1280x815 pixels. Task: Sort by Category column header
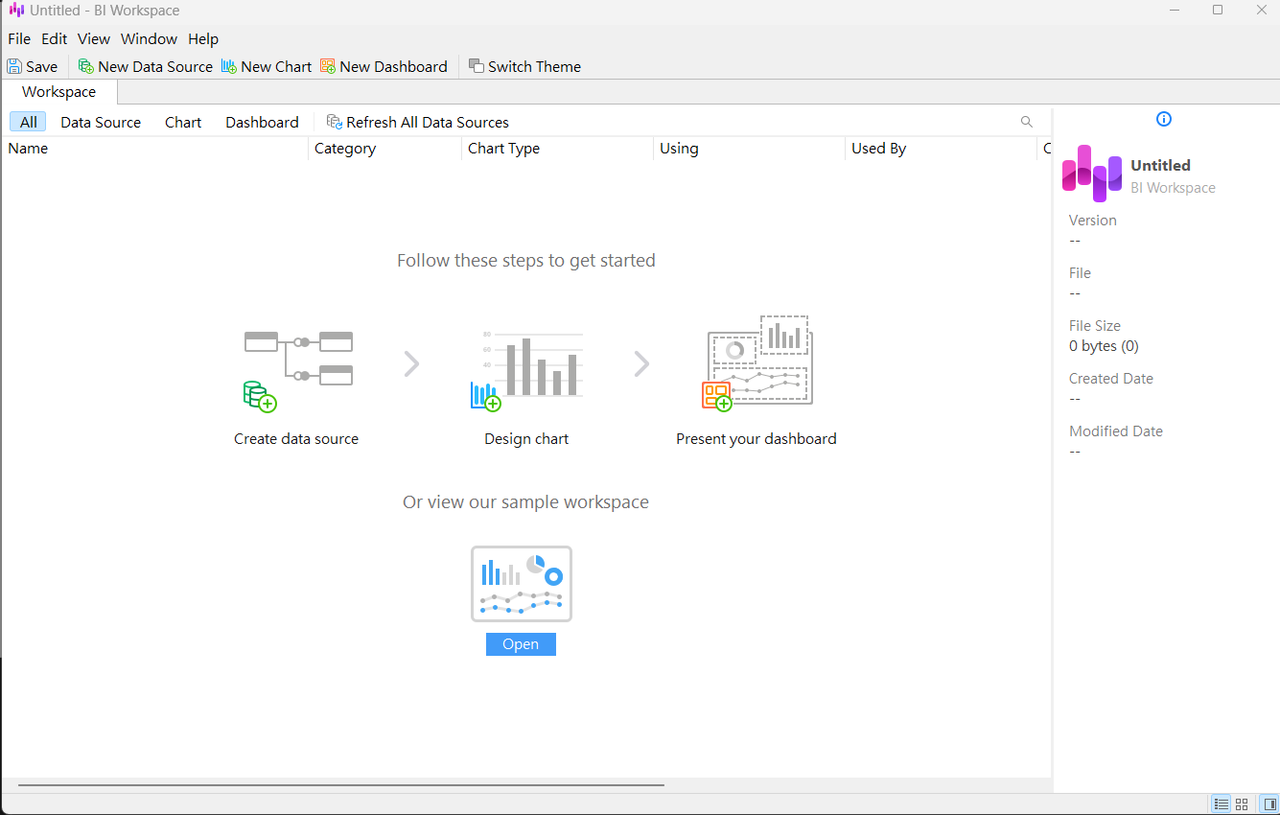[x=385, y=148]
